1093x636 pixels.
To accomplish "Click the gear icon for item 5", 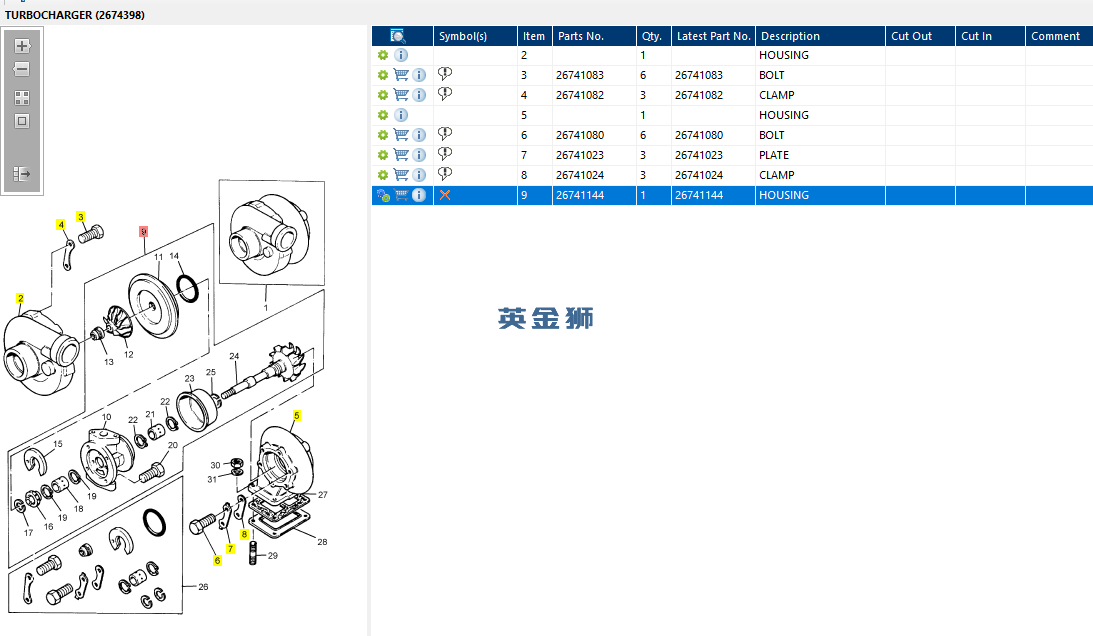I will pos(383,115).
